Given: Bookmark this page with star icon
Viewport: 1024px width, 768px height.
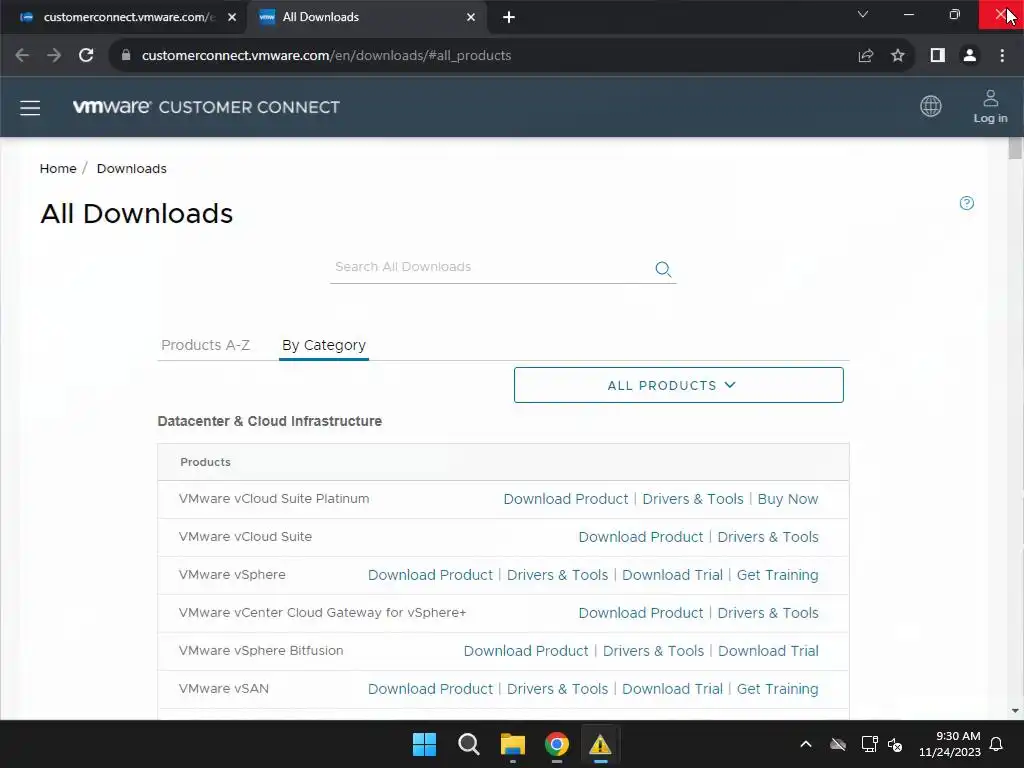Looking at the screenshot, I should coord(898,56).
